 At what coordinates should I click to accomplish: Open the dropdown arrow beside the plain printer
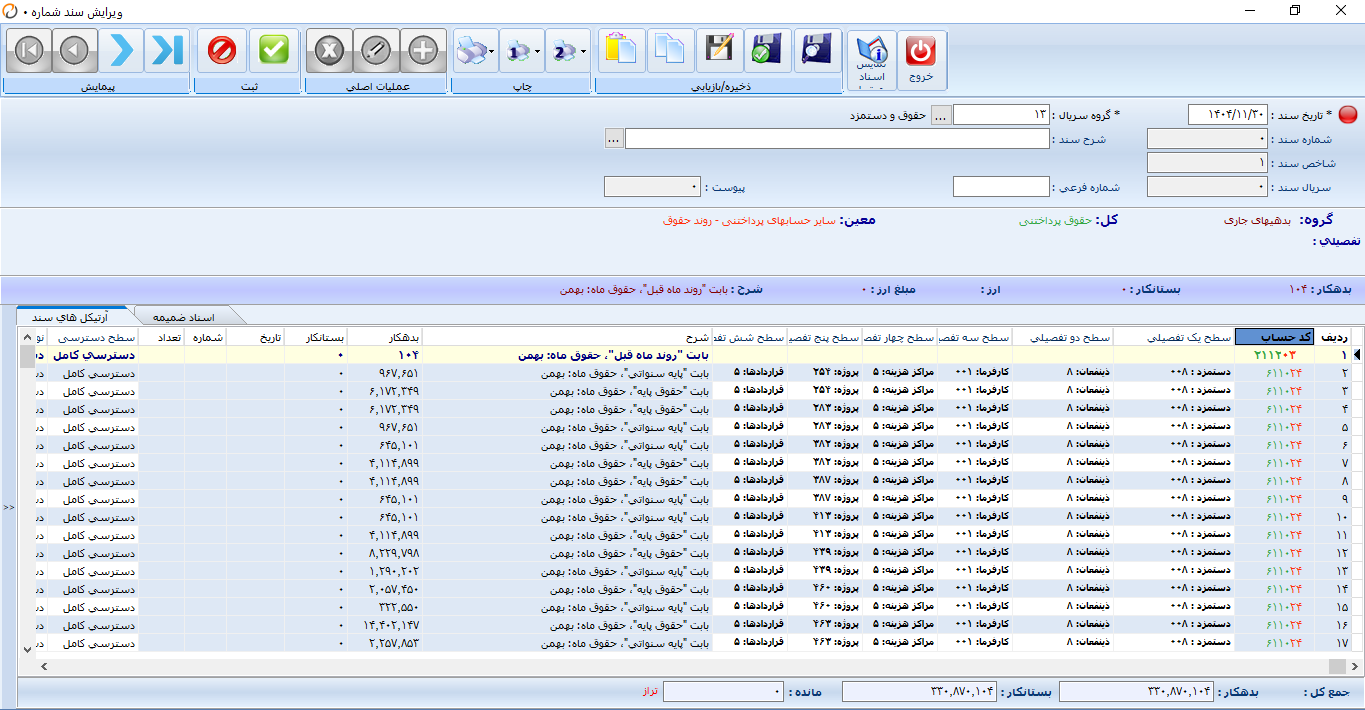point(492,51)
